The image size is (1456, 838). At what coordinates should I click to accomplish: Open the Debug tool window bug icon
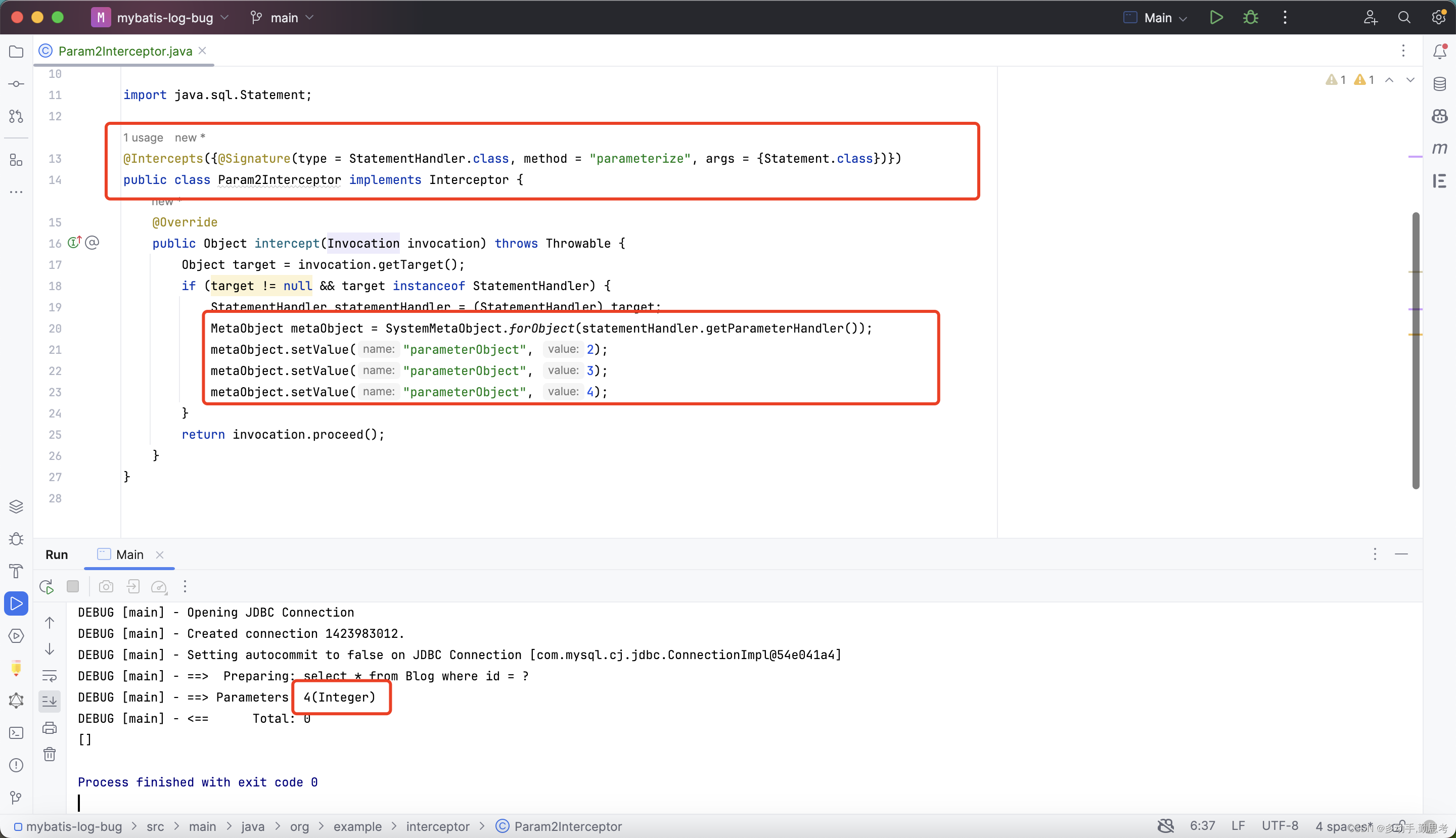click(16, 539)
